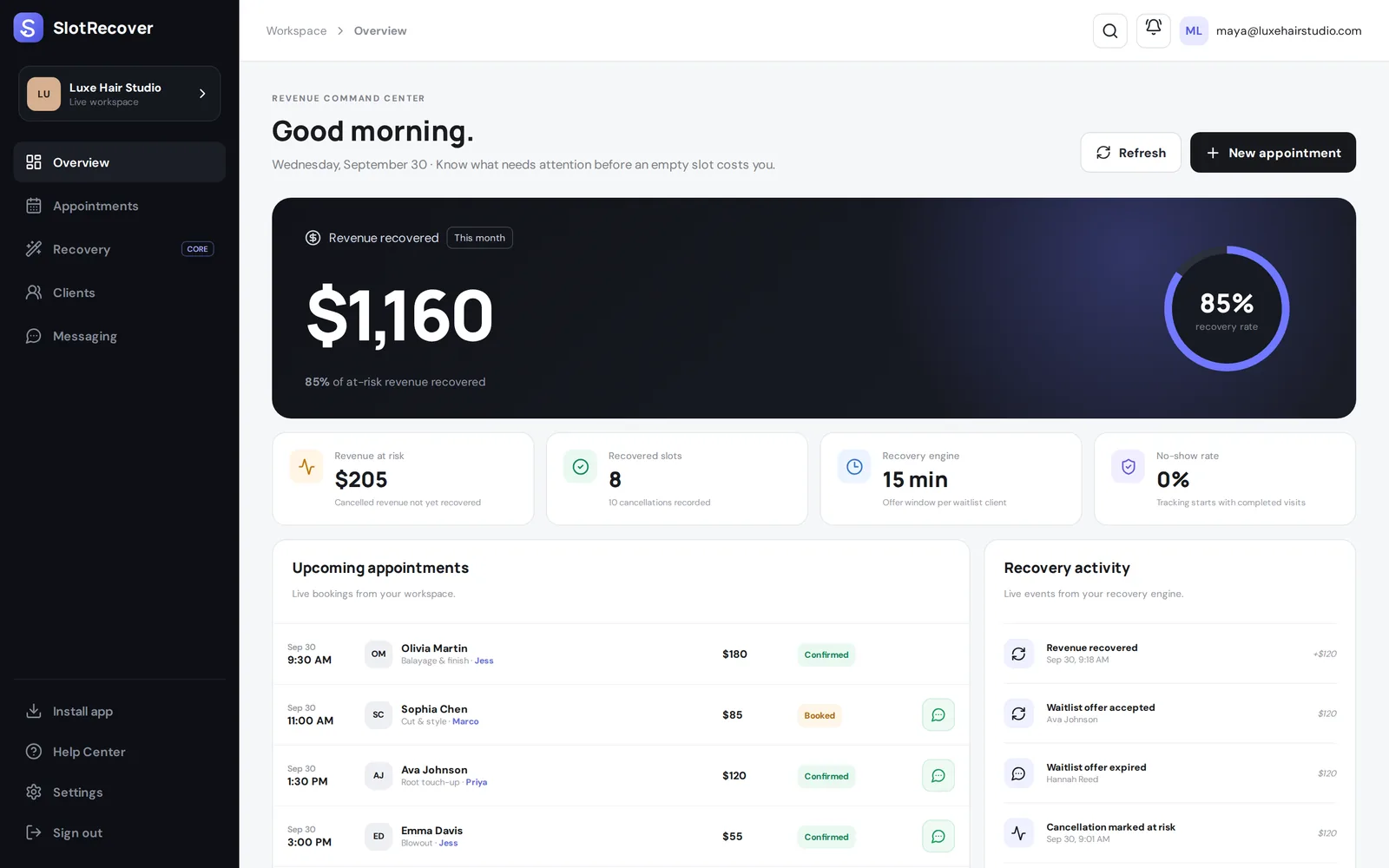Open the This month period selector

pos(479,238)
